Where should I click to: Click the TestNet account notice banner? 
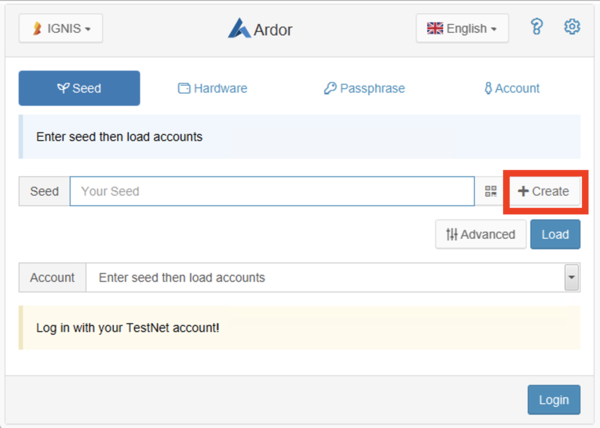coord(299,328)
